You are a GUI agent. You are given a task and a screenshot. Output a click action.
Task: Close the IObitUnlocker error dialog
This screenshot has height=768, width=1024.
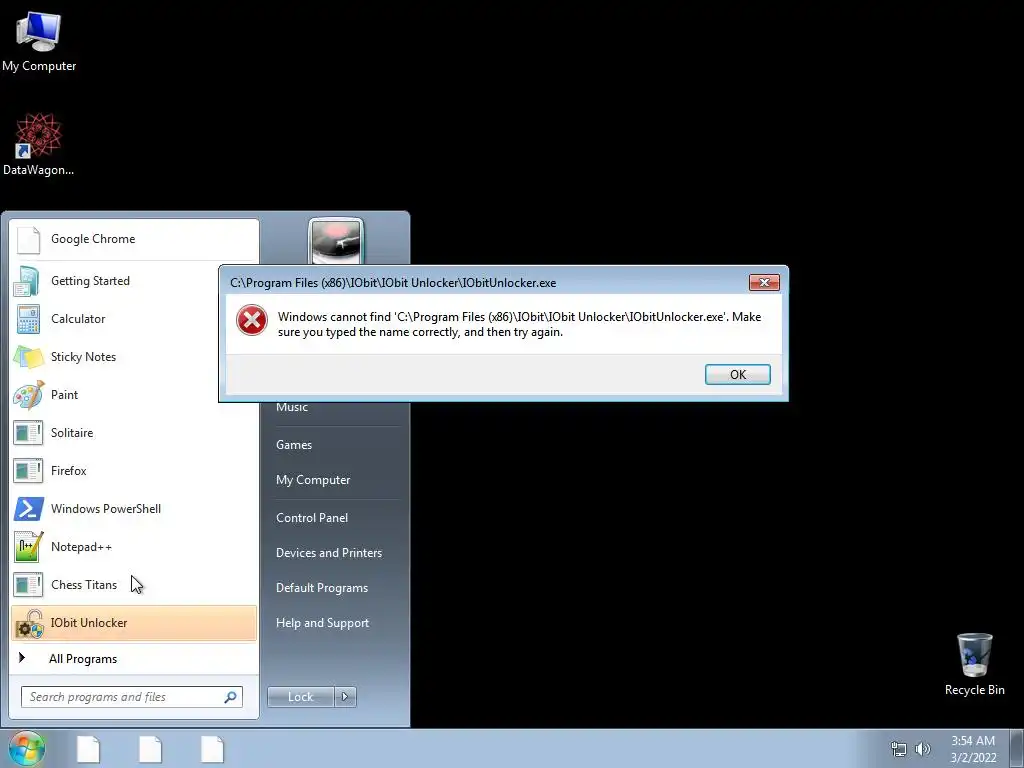[763, 282]
